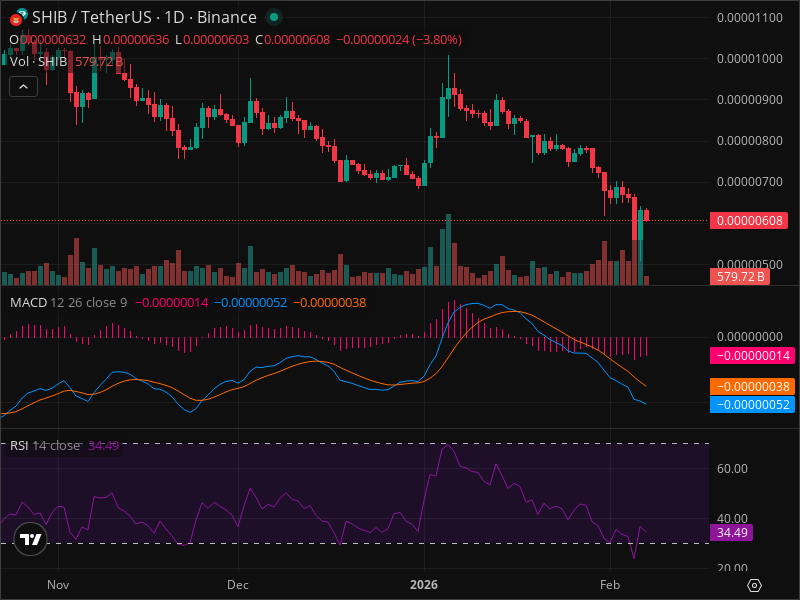The image size is (800, 600).
Task: Click the current price label 0.00000608
Action: [x=749, y=221]
